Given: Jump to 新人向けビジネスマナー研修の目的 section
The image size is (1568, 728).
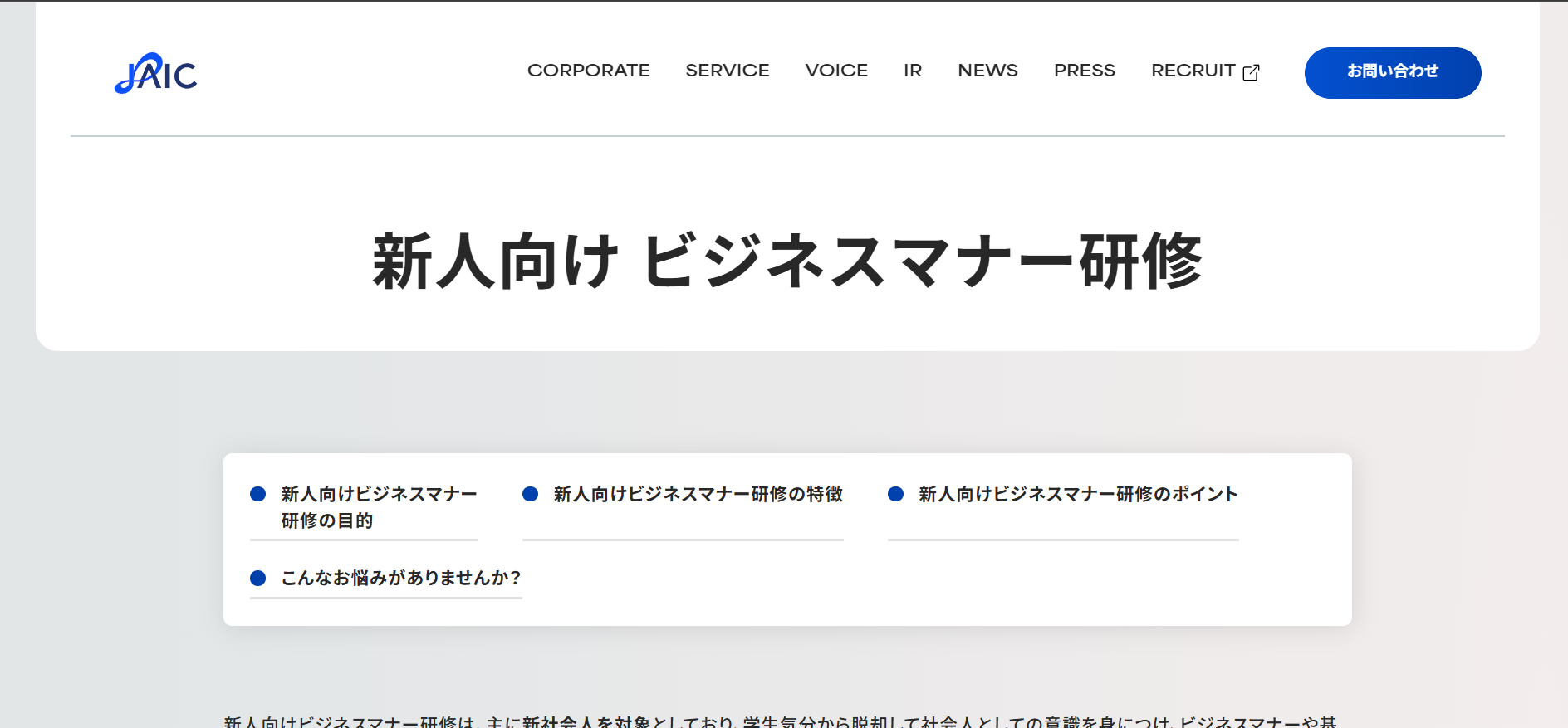Looking at the screenshot, I should 379,506.
